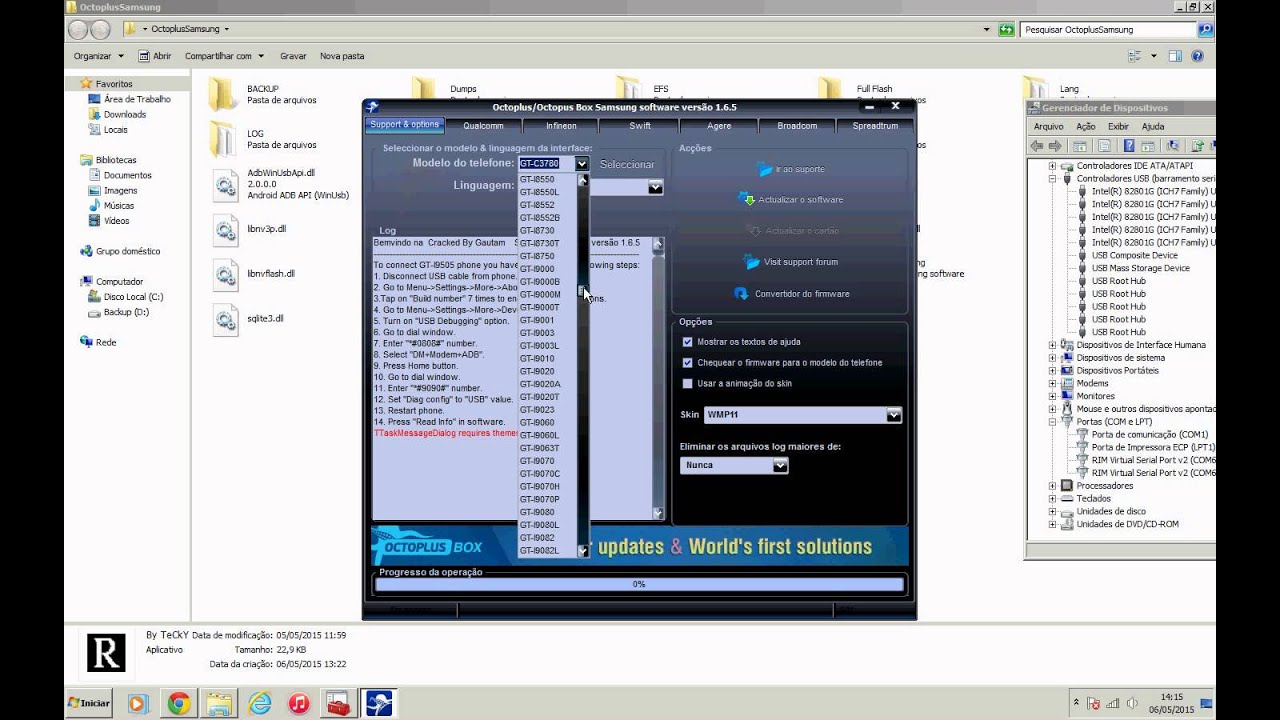Click 'Nova pasta' in Explorer toolbar

coord(342,56)
